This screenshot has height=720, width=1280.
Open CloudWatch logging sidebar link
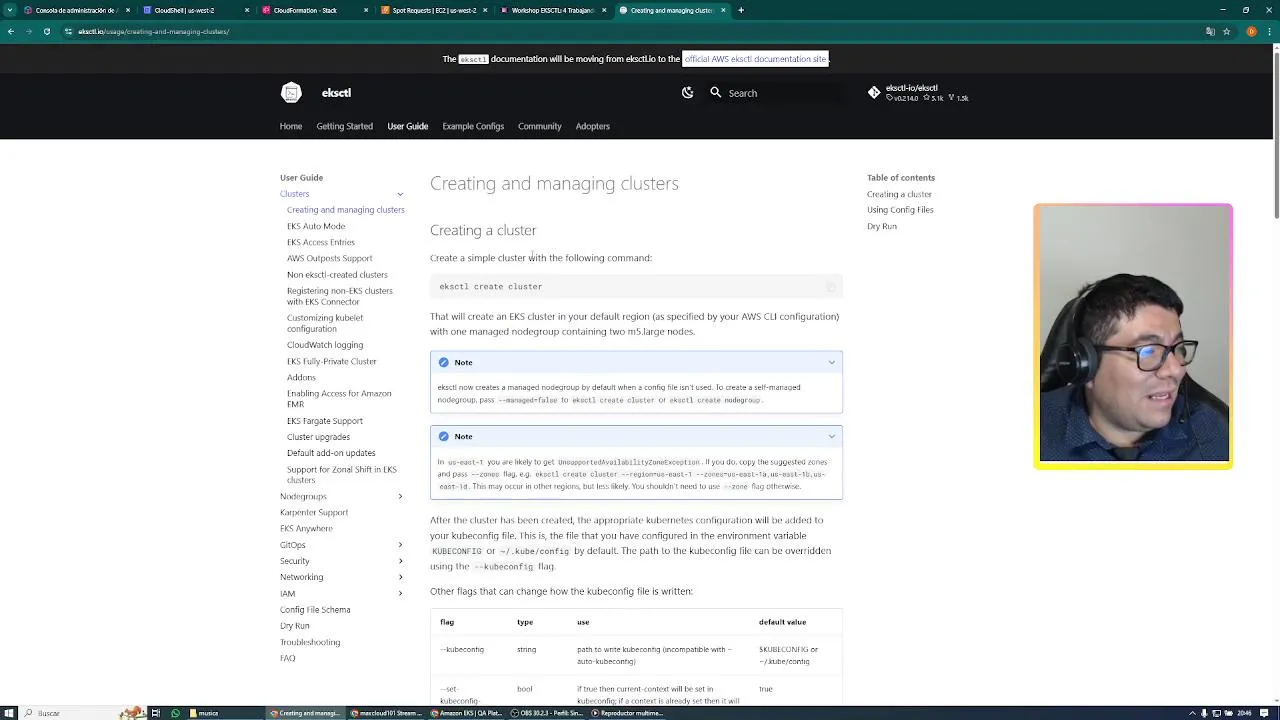tap(325, 345)
